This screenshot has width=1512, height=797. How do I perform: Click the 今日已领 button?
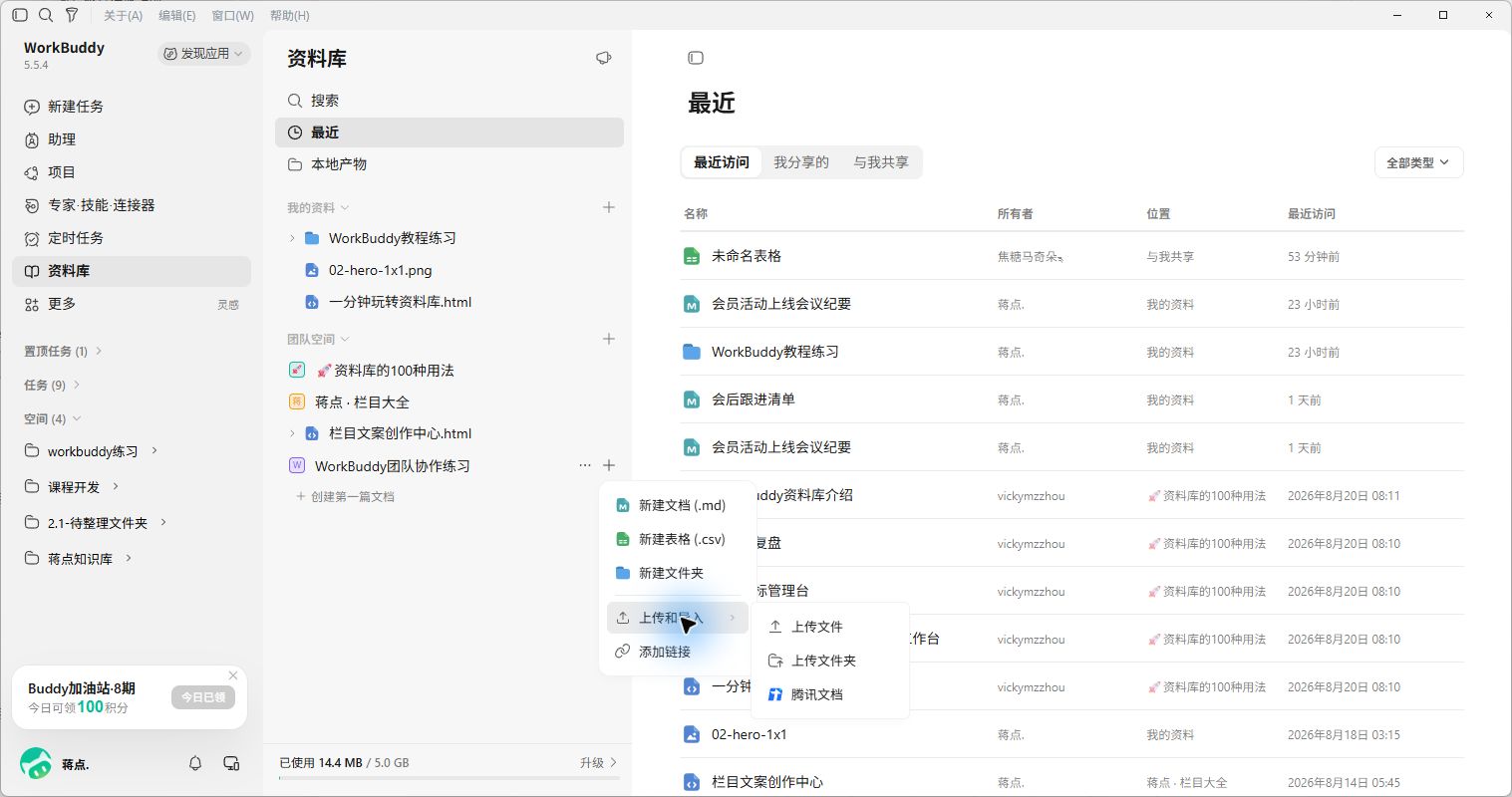(203, 697)
